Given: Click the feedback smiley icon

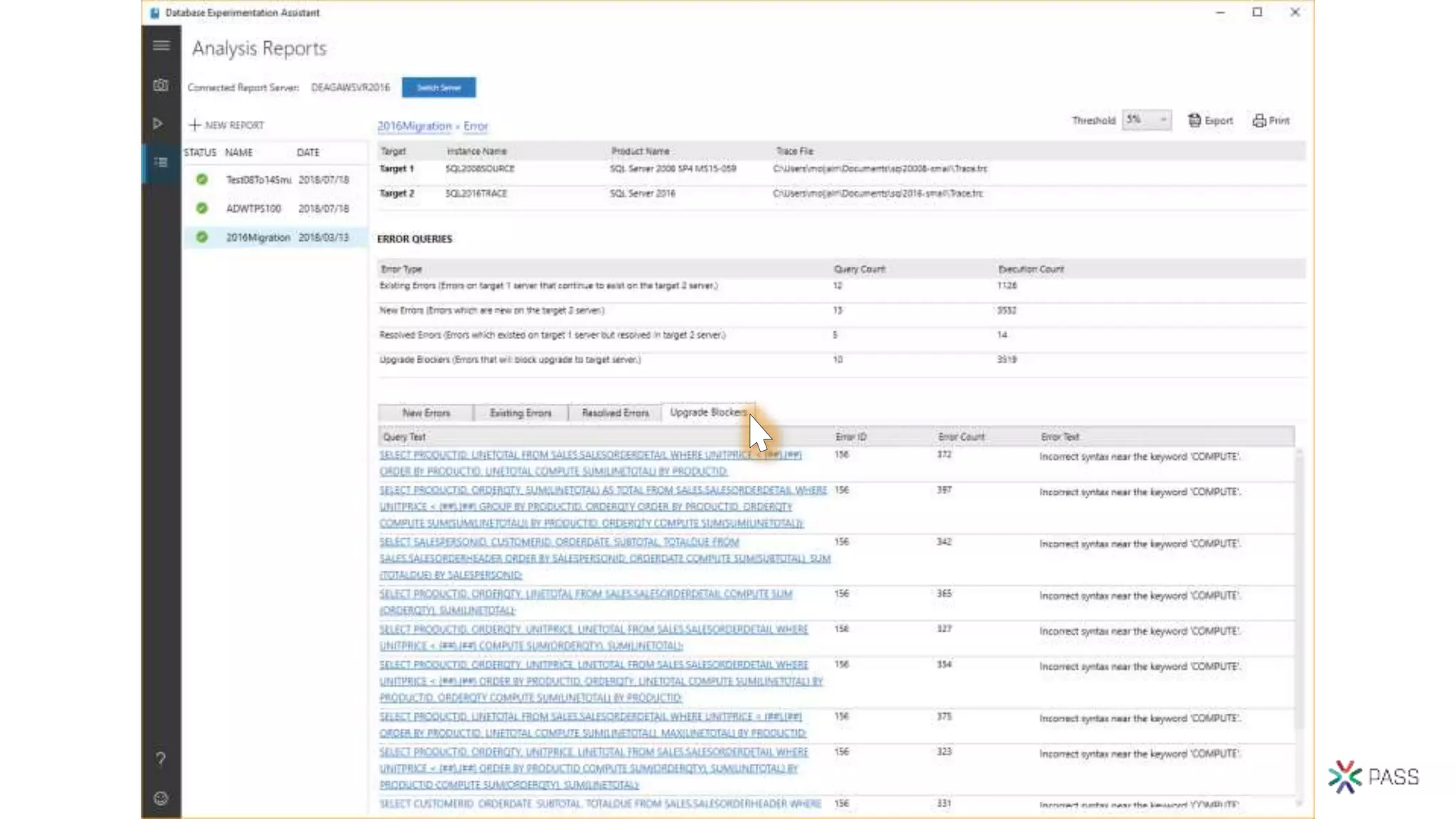Looking at the screenshot, I should point(161,798).
